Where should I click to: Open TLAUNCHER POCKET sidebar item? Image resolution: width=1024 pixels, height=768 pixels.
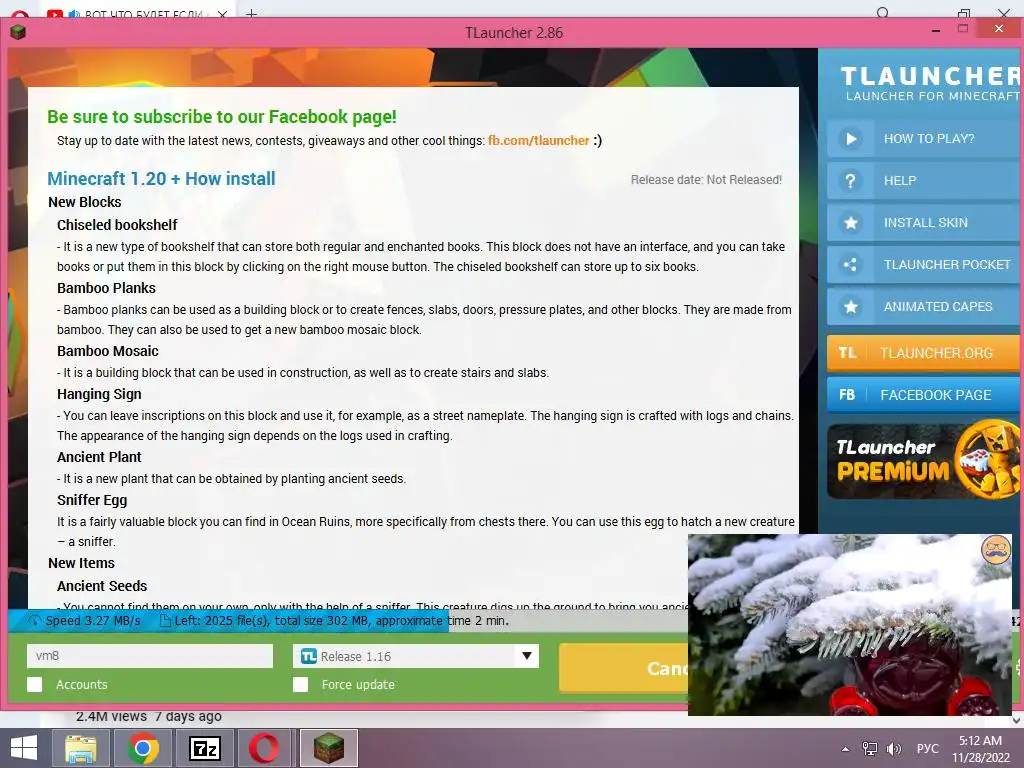(925, 264)
